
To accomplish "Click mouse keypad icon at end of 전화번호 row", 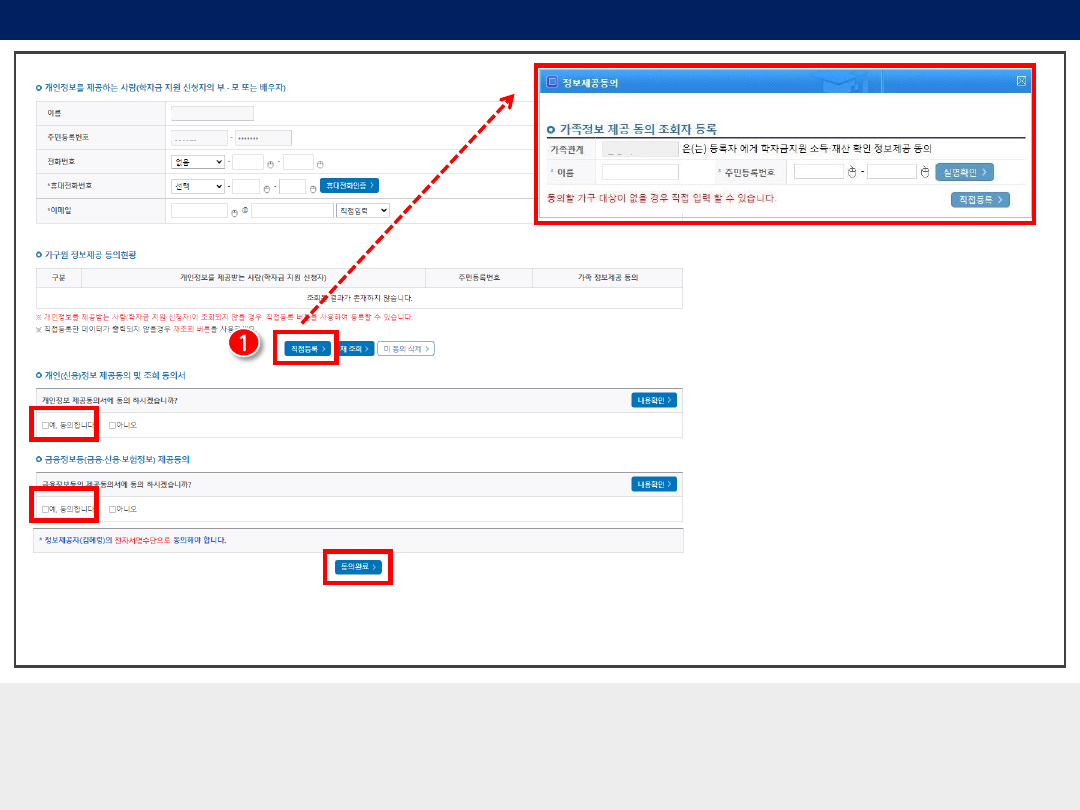I will pyautogui.click(x=320, y=163).
